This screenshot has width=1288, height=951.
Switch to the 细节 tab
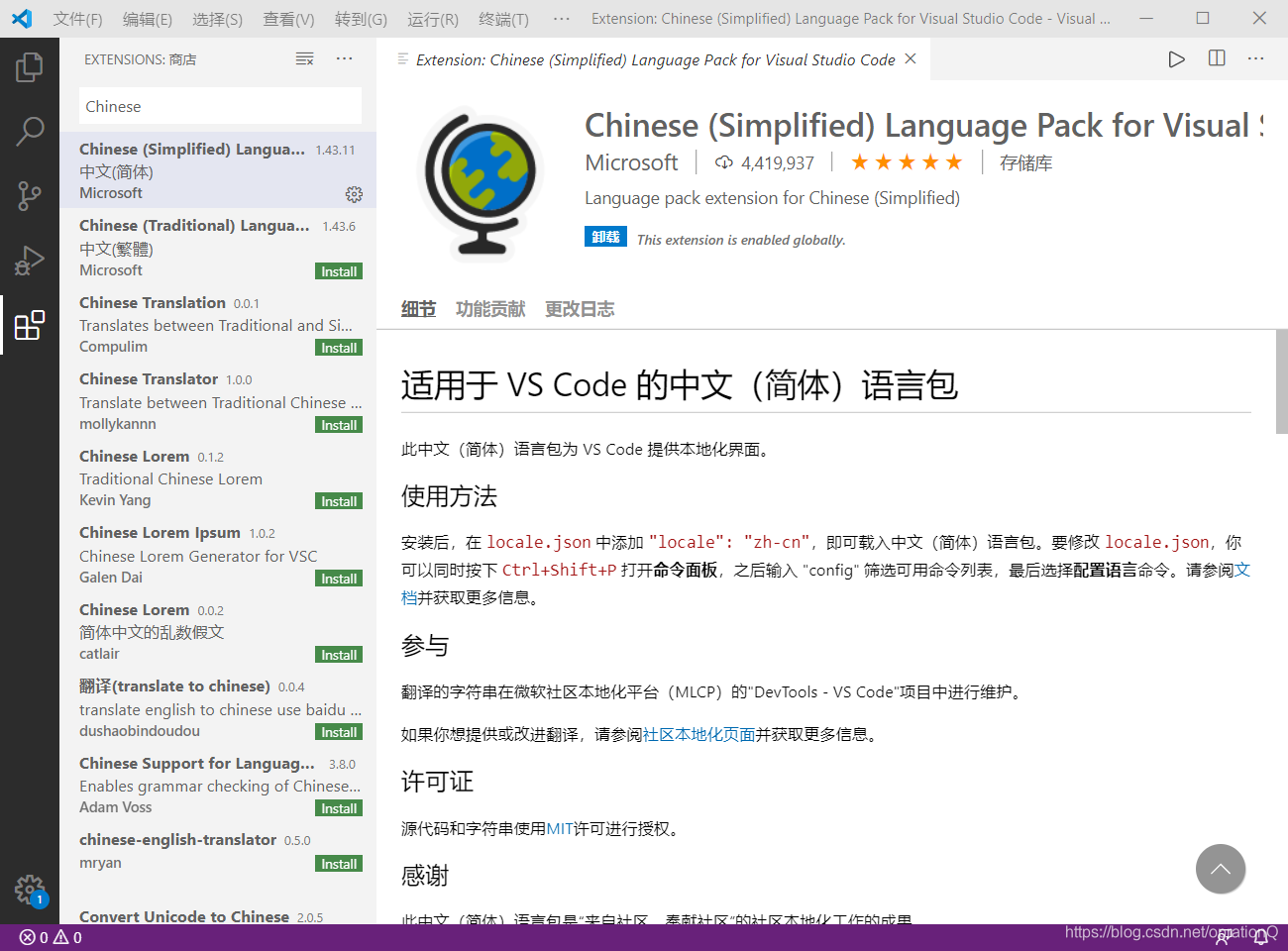click(x=418, y=309)
